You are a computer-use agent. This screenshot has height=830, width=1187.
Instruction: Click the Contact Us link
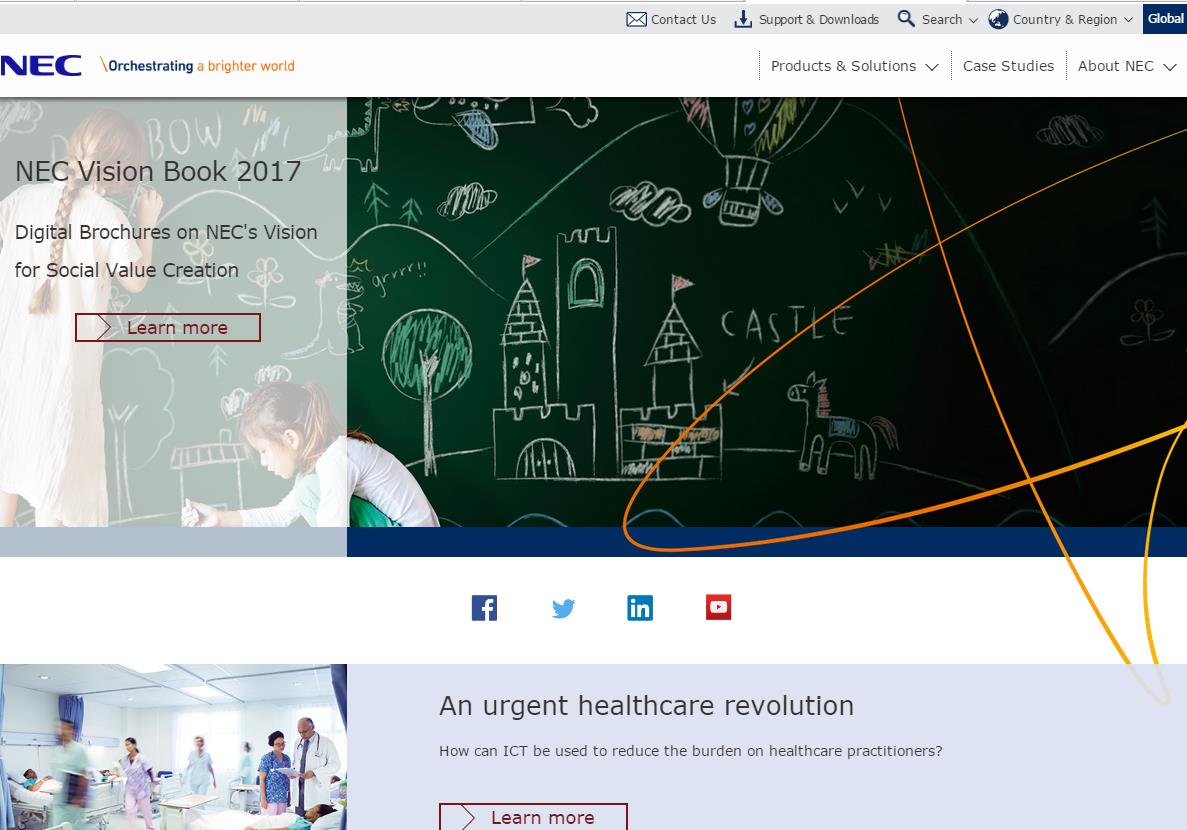(684, 20)
